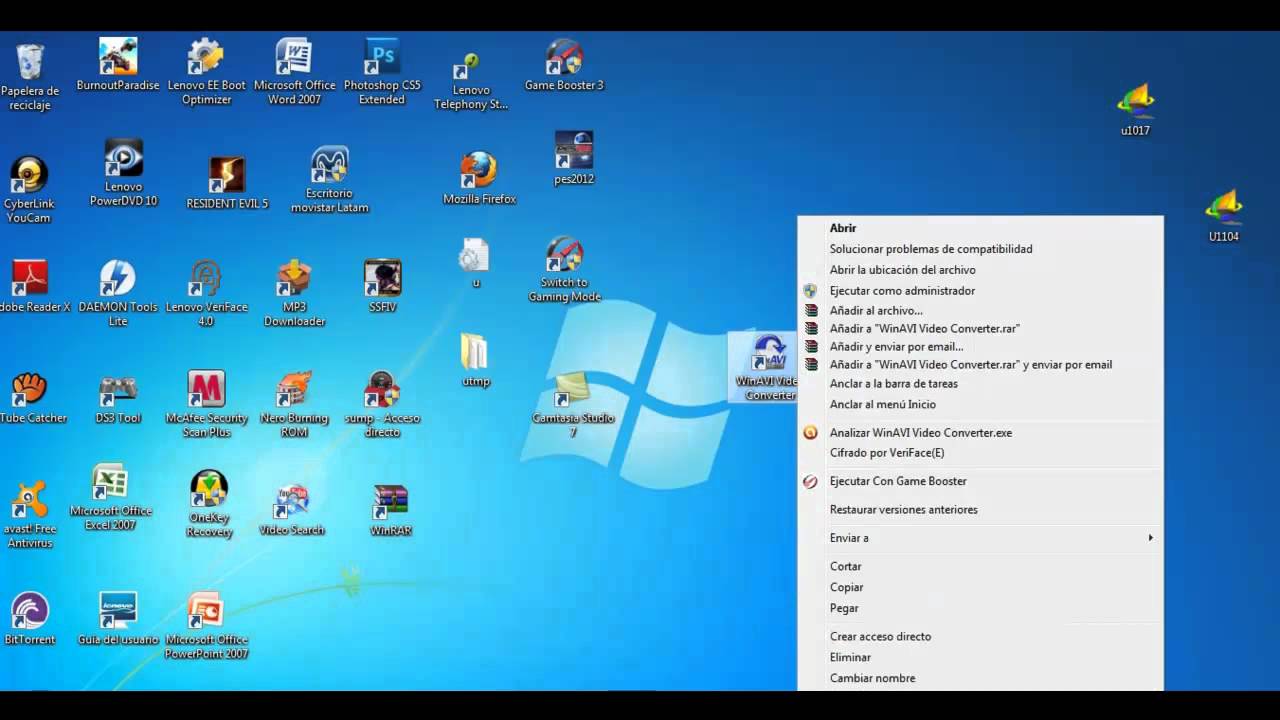The width and height of the screenshot is (1280, 720).
Task: Select the u1017 desktop icon
Action: 1135,110
